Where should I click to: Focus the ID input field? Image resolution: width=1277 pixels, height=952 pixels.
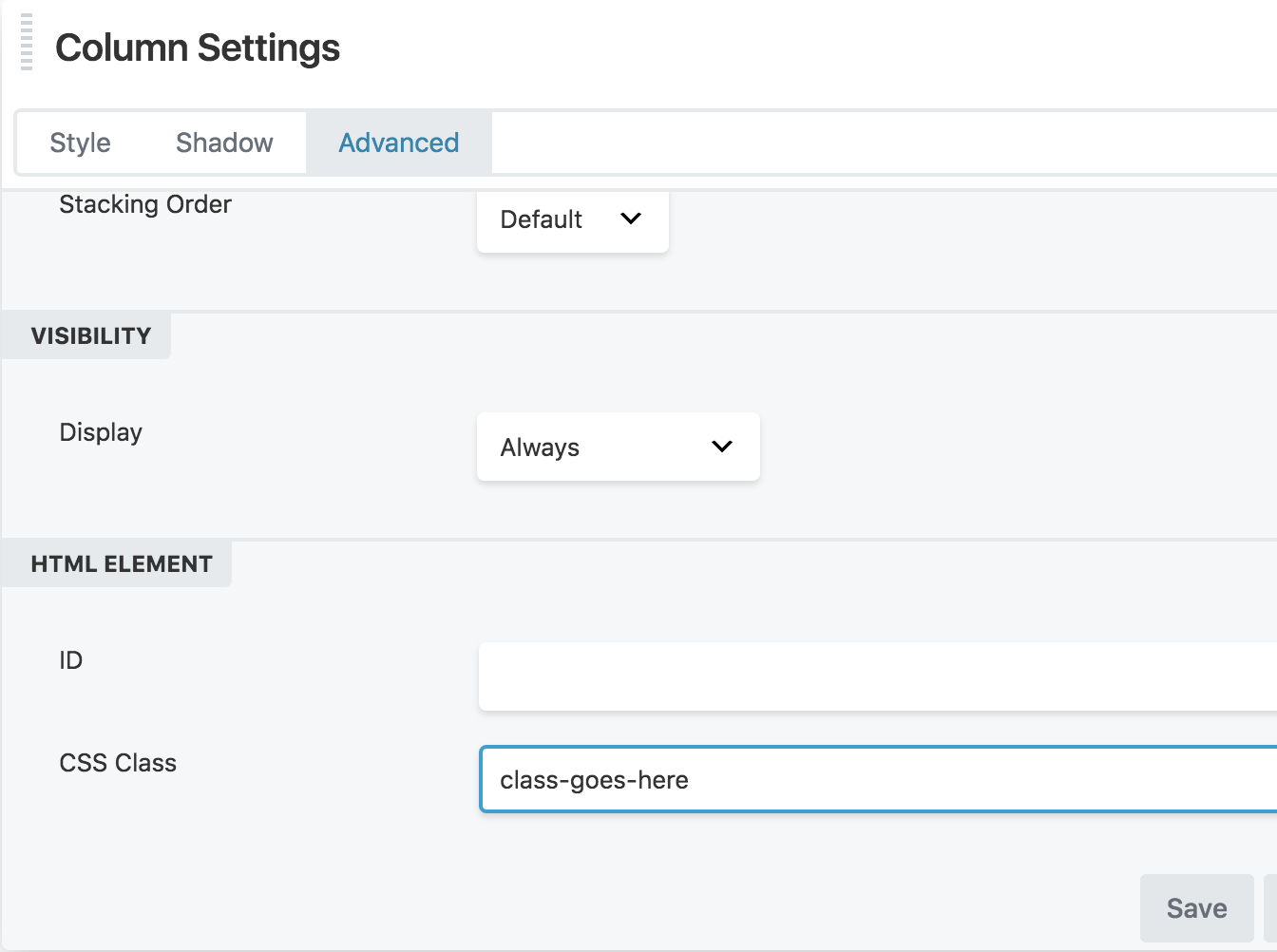(x=878, y=676)
